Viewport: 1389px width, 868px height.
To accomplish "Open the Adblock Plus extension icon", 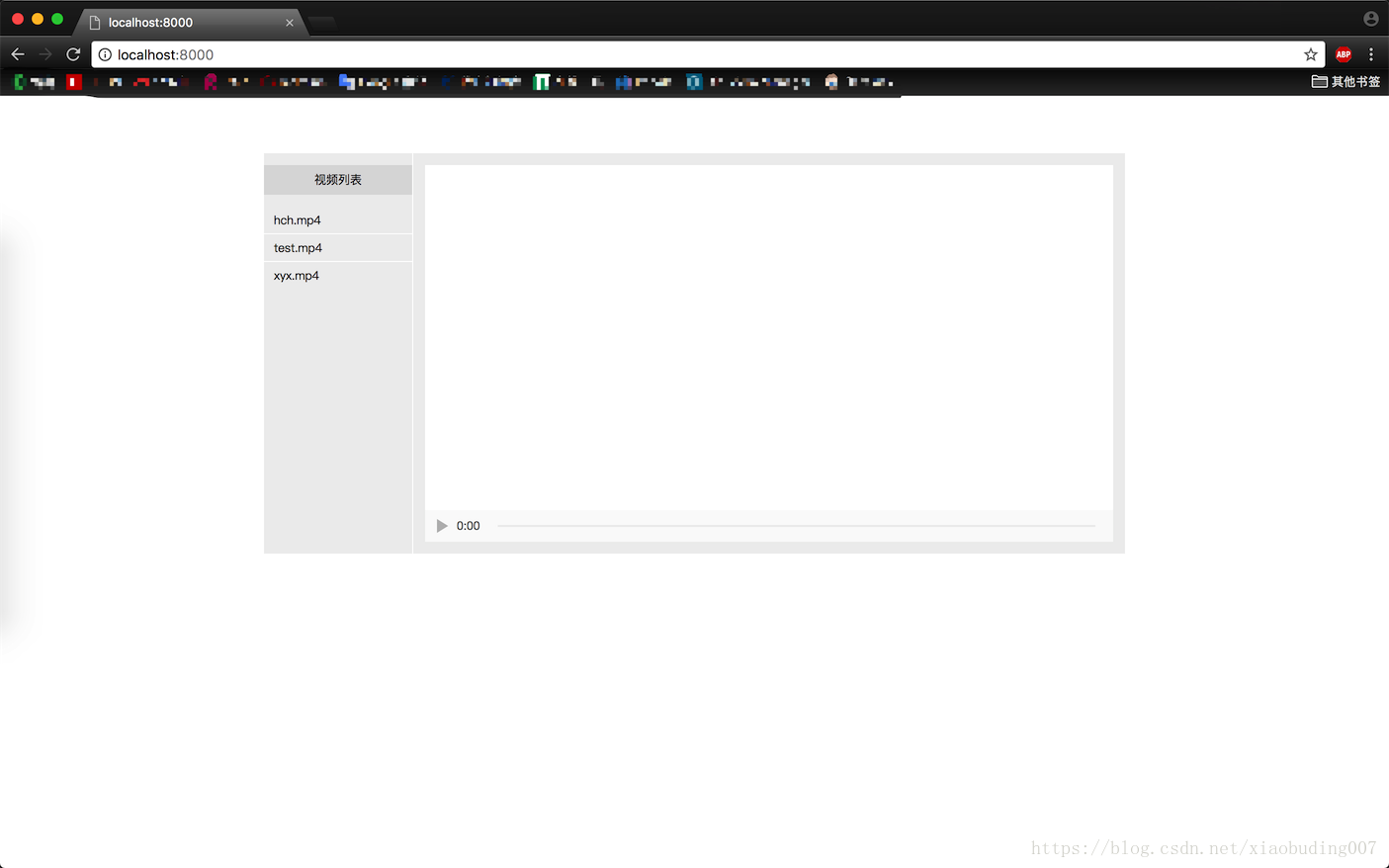I will pos(1343,54).
